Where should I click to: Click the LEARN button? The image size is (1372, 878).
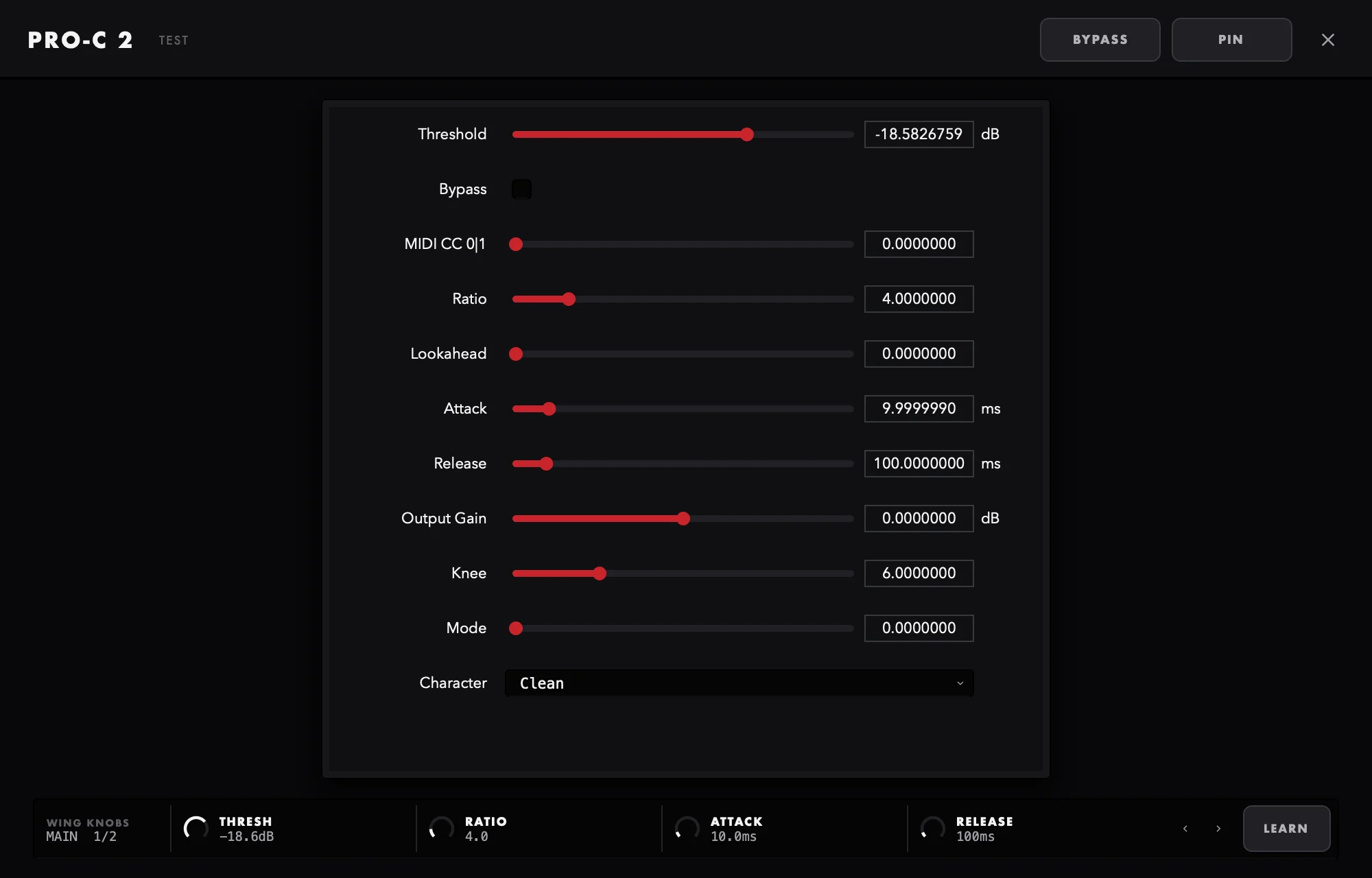(1286, 829)
